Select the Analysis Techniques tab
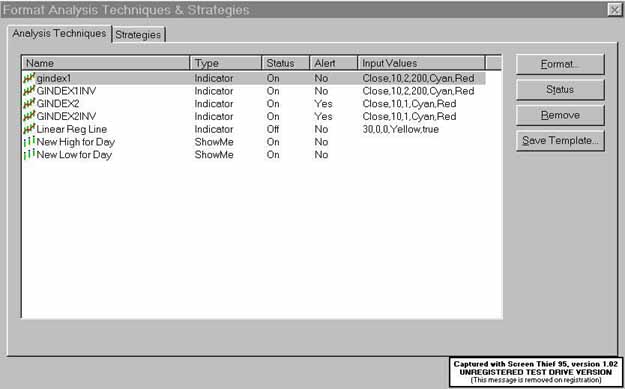Screen dimensions: 625x389 (x=59, y=33)
